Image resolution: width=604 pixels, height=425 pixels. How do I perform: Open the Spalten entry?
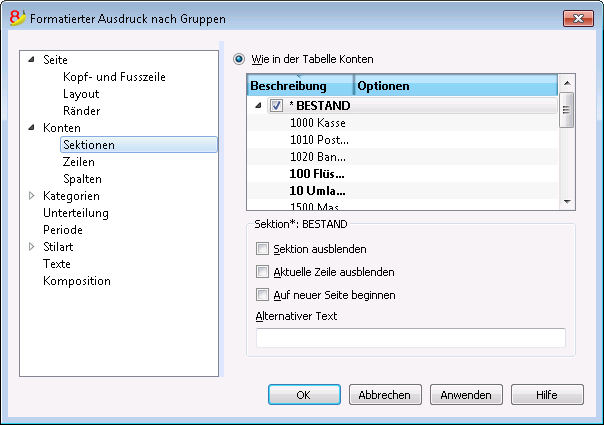pos(82,179)
